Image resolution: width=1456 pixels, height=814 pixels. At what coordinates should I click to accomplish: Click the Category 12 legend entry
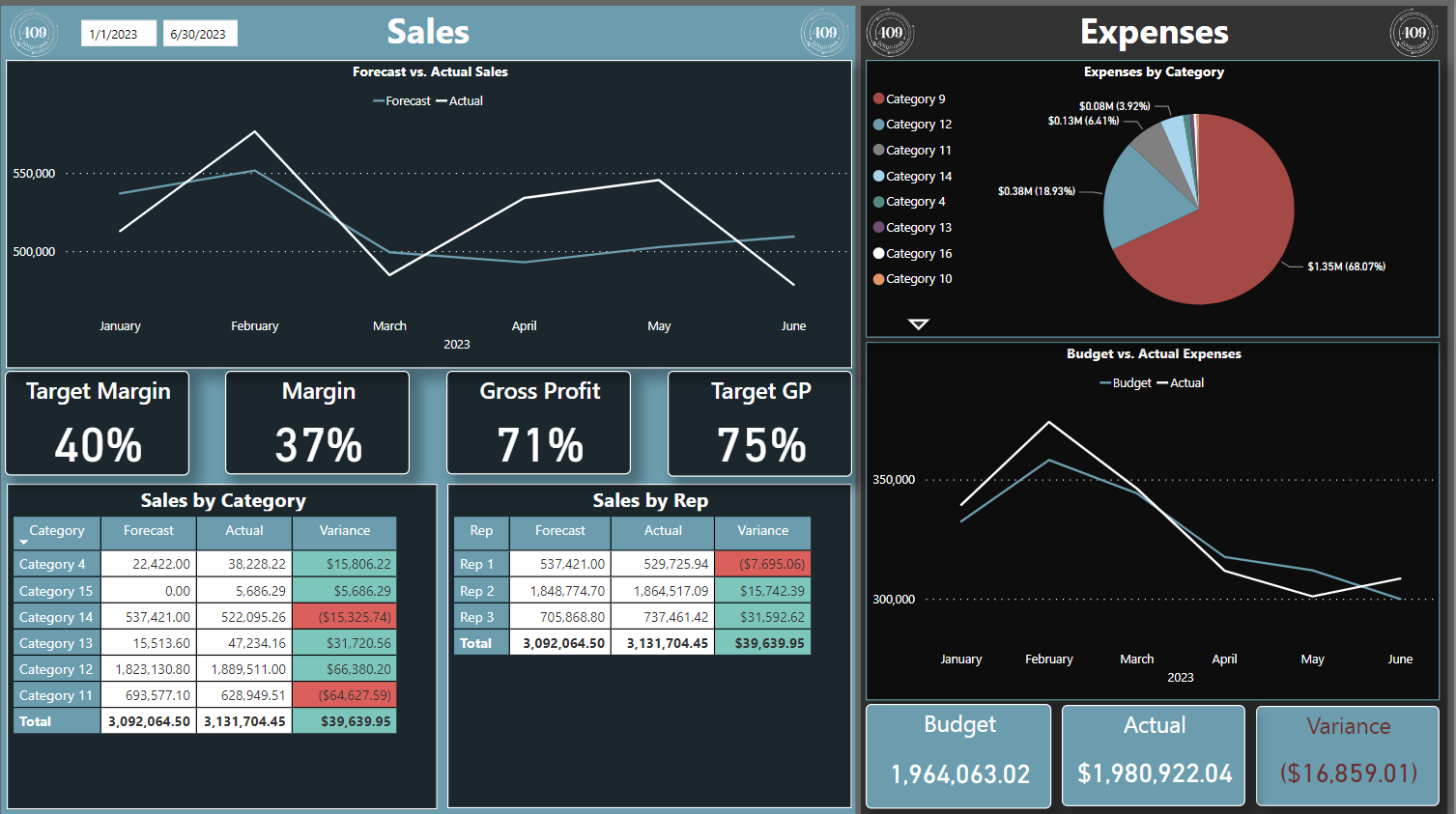[x=912, y=125]
